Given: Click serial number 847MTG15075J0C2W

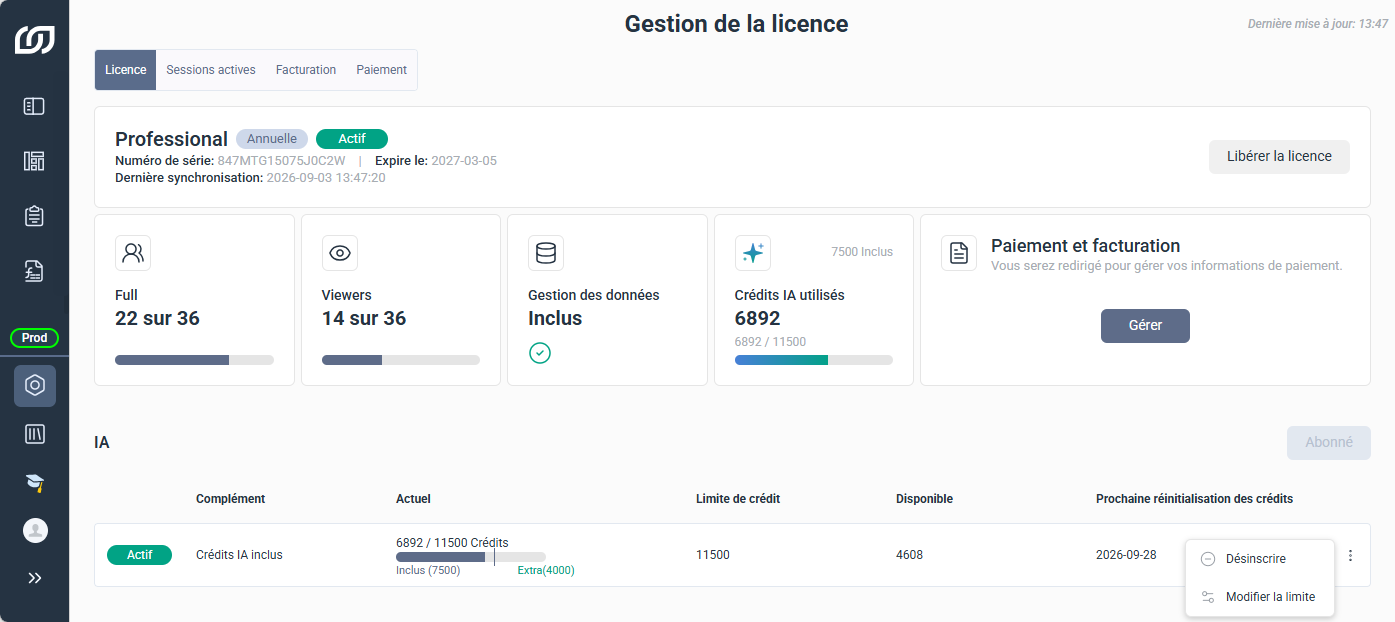Looking at the screenshot, I should (x=281, y=161).
